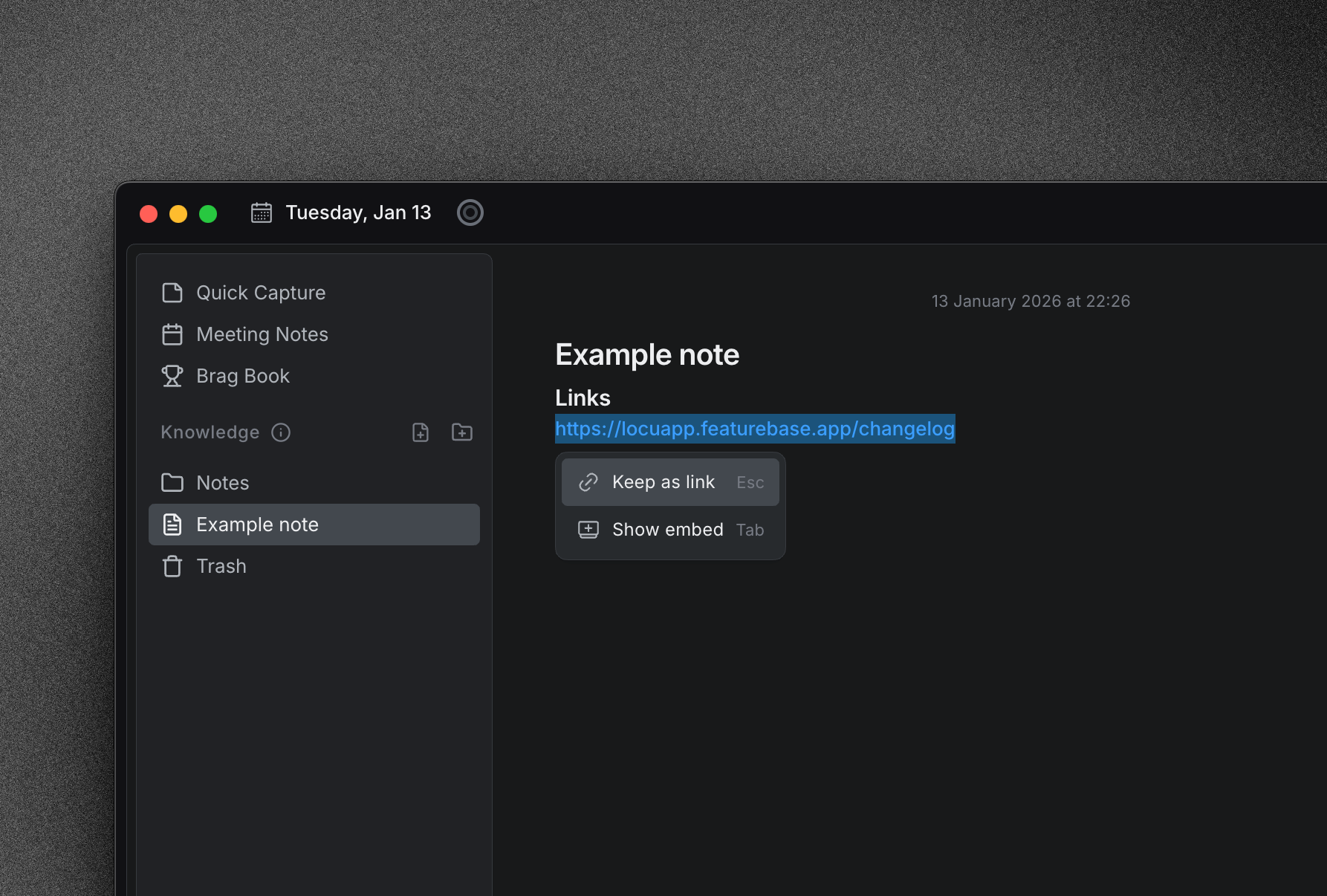Click the Links heading in the note
The image size is (1327, 896).
[x=583, y=398]
